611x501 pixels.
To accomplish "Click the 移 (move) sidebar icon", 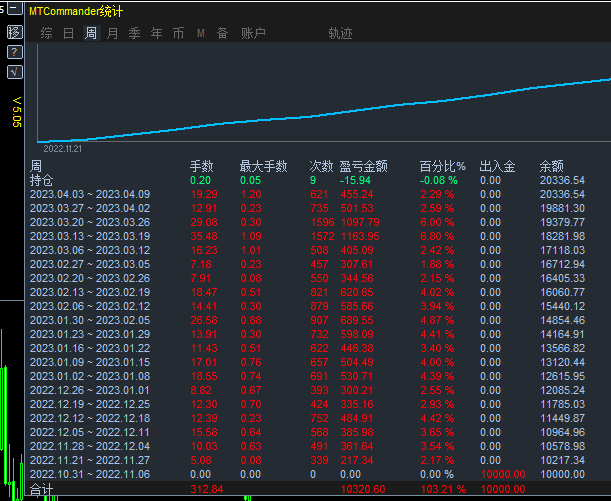I will 15,32.
